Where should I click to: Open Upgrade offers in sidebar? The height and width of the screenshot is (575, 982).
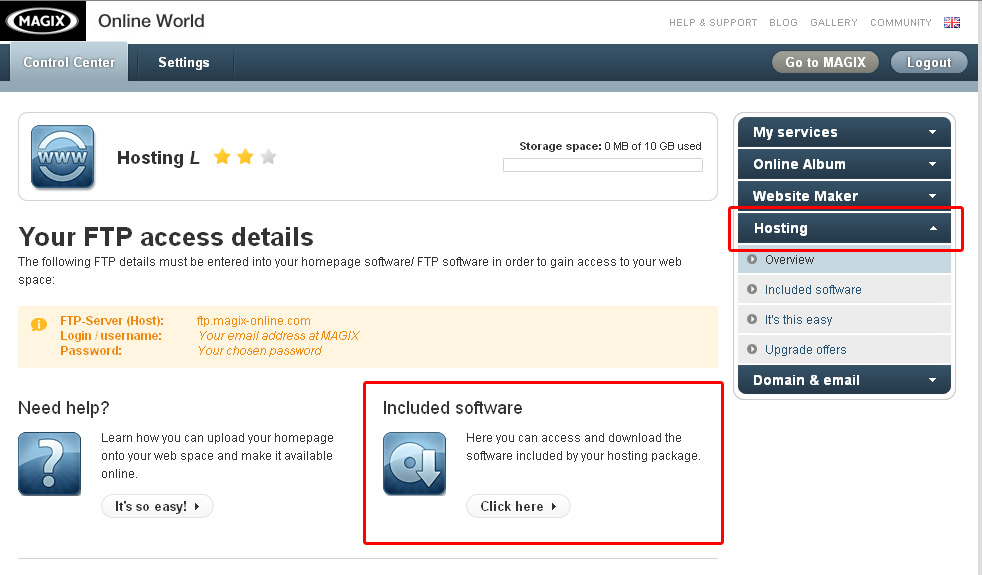click(844, 350)
